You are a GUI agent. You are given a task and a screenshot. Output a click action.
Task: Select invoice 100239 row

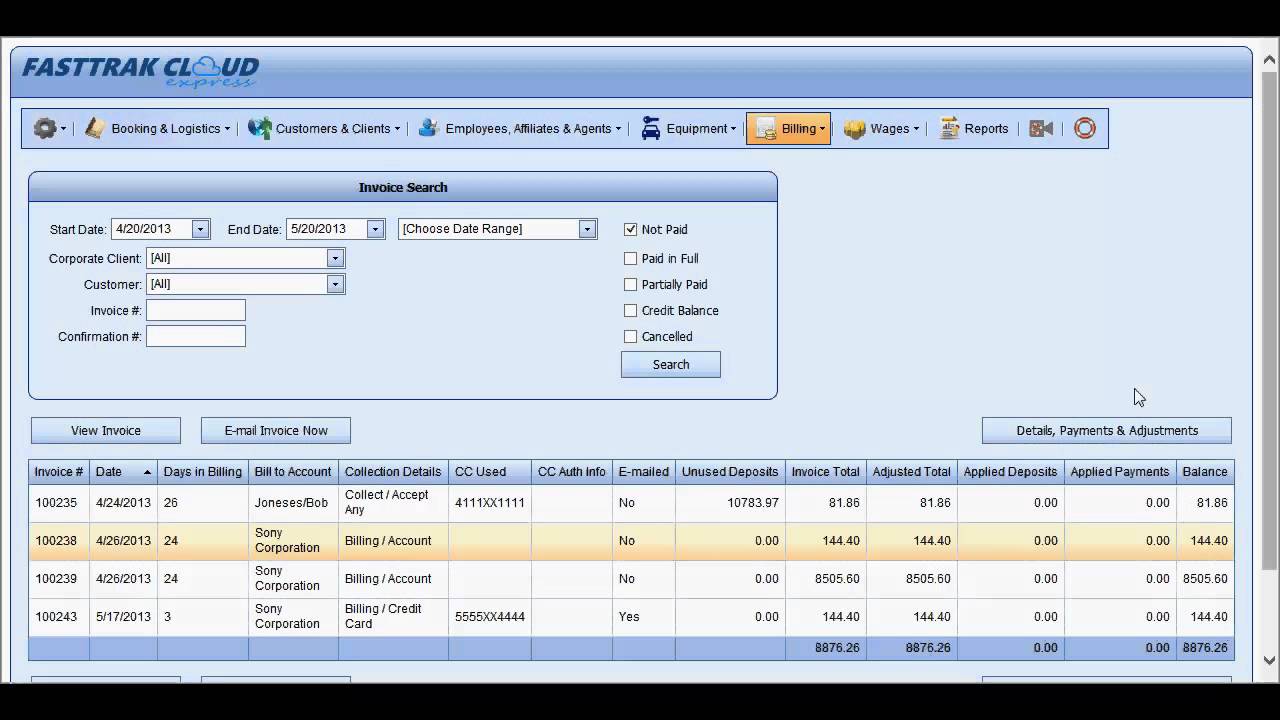[x=631, y=579]
